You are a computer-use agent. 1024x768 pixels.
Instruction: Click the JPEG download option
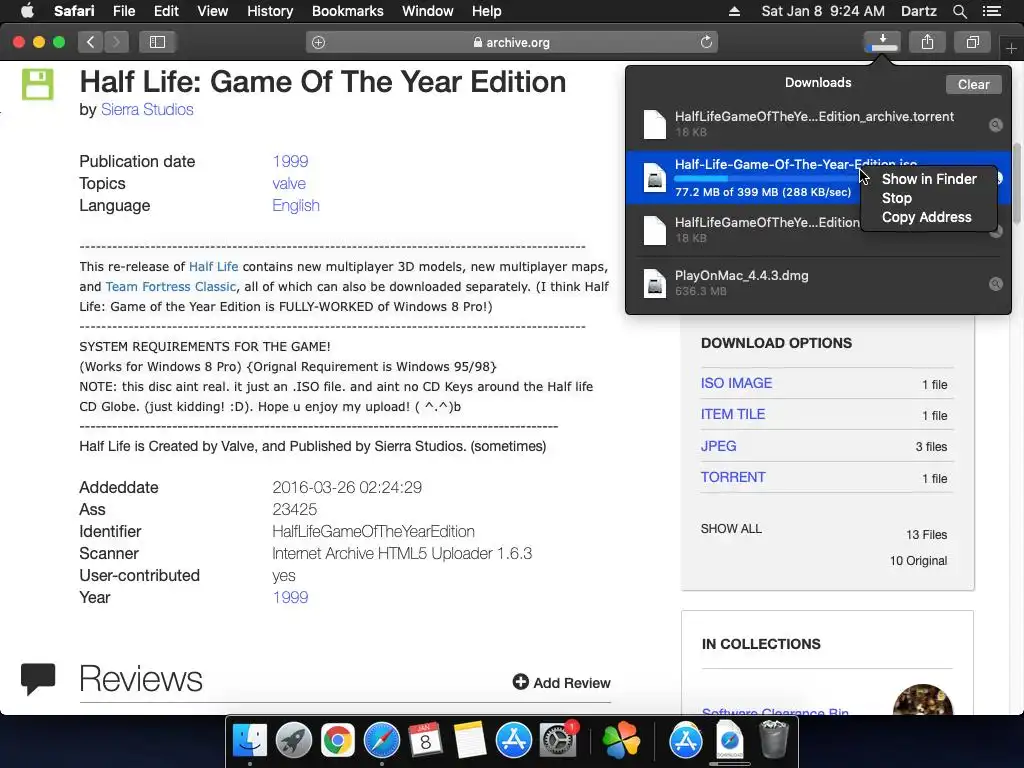tap(718, 446)
